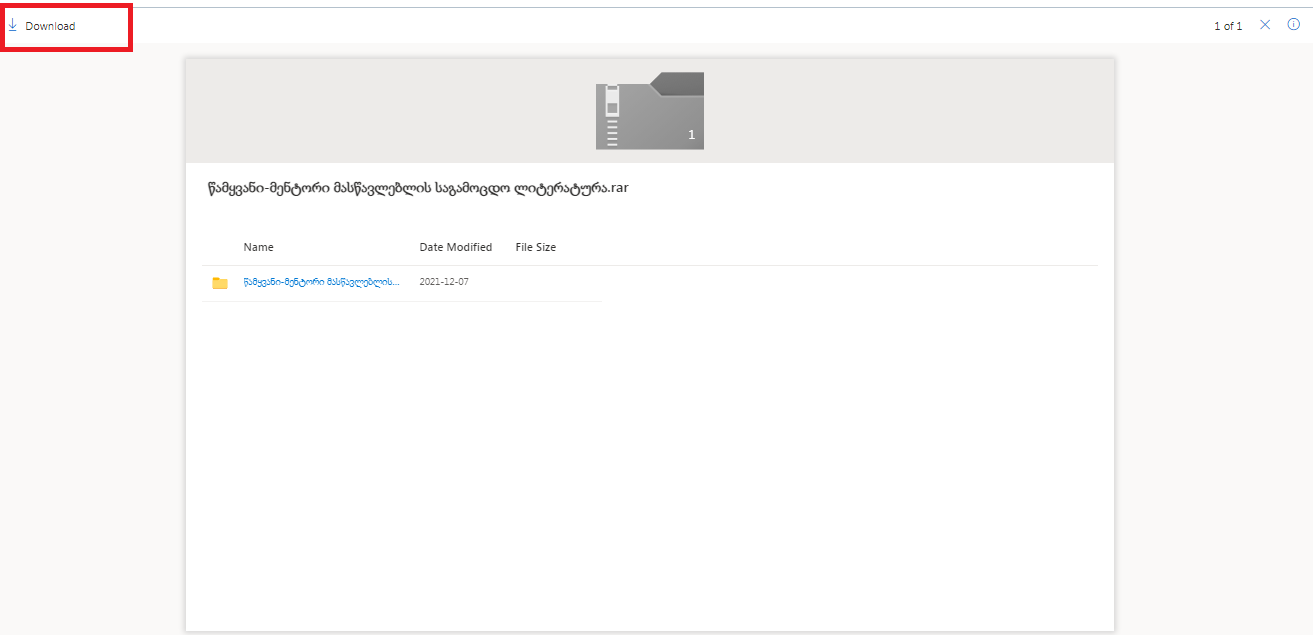Close the file preview with the X
The width and height of the screenshot is (1313, 635).
[1265, 25]
